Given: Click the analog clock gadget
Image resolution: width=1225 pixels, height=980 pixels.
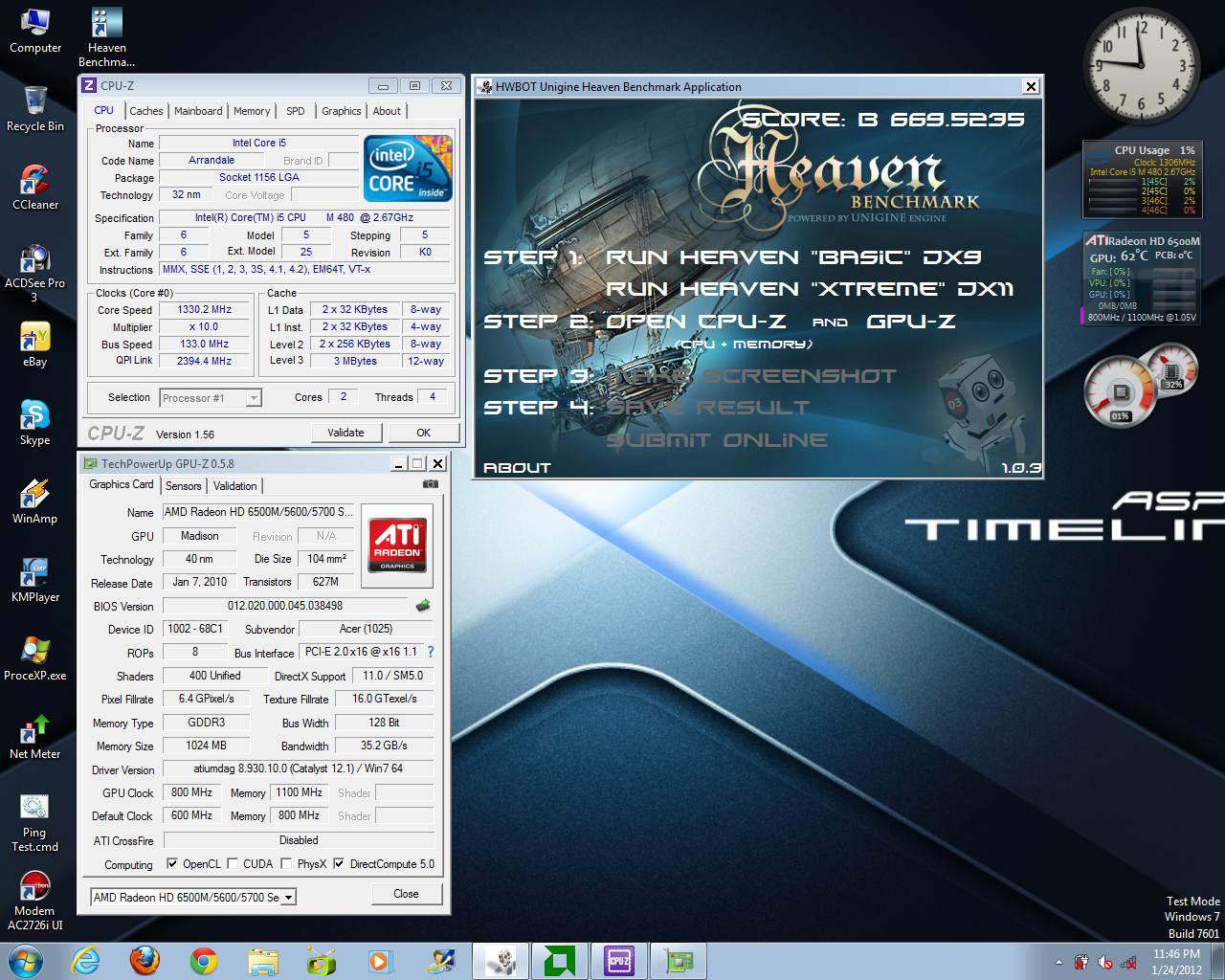Looking at the screenshot, I should coord(1142,66).
